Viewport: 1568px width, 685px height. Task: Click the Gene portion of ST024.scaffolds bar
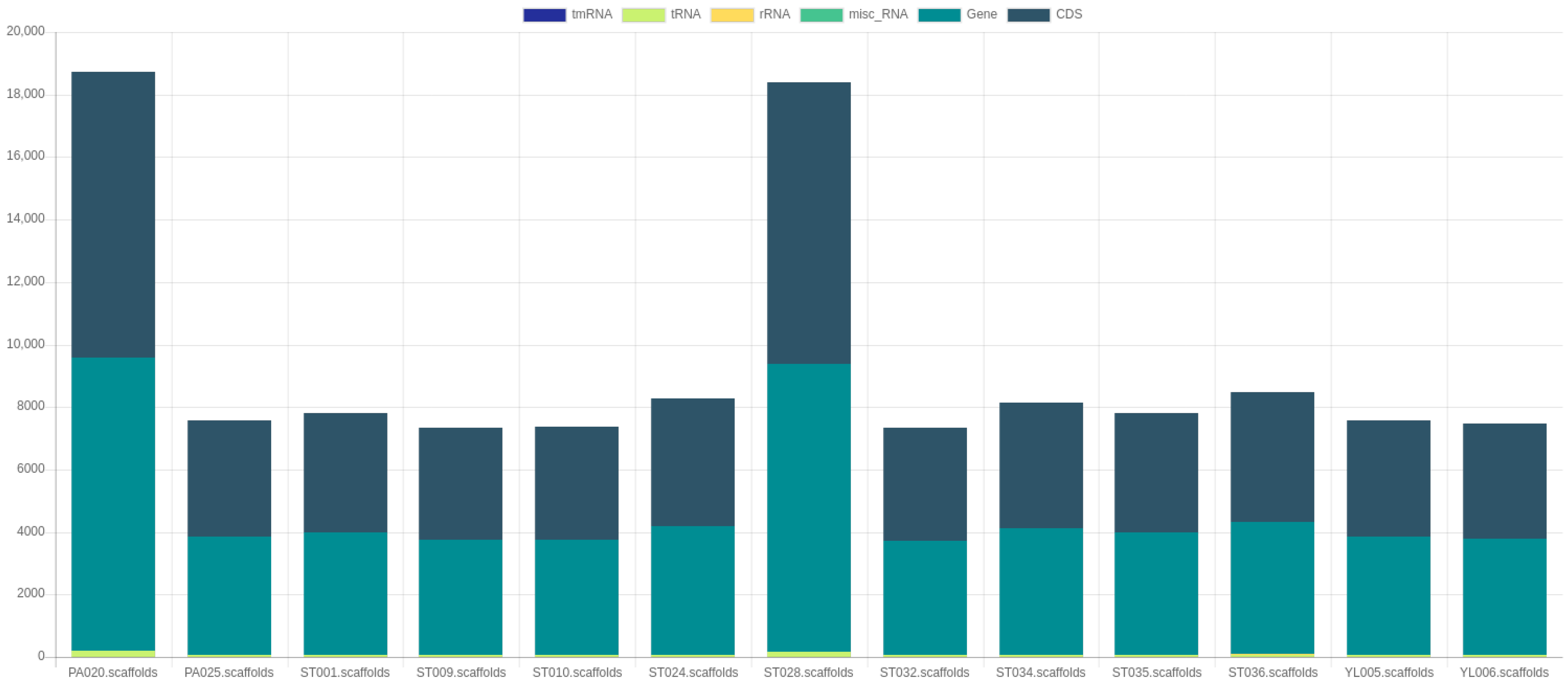point(693,590)
